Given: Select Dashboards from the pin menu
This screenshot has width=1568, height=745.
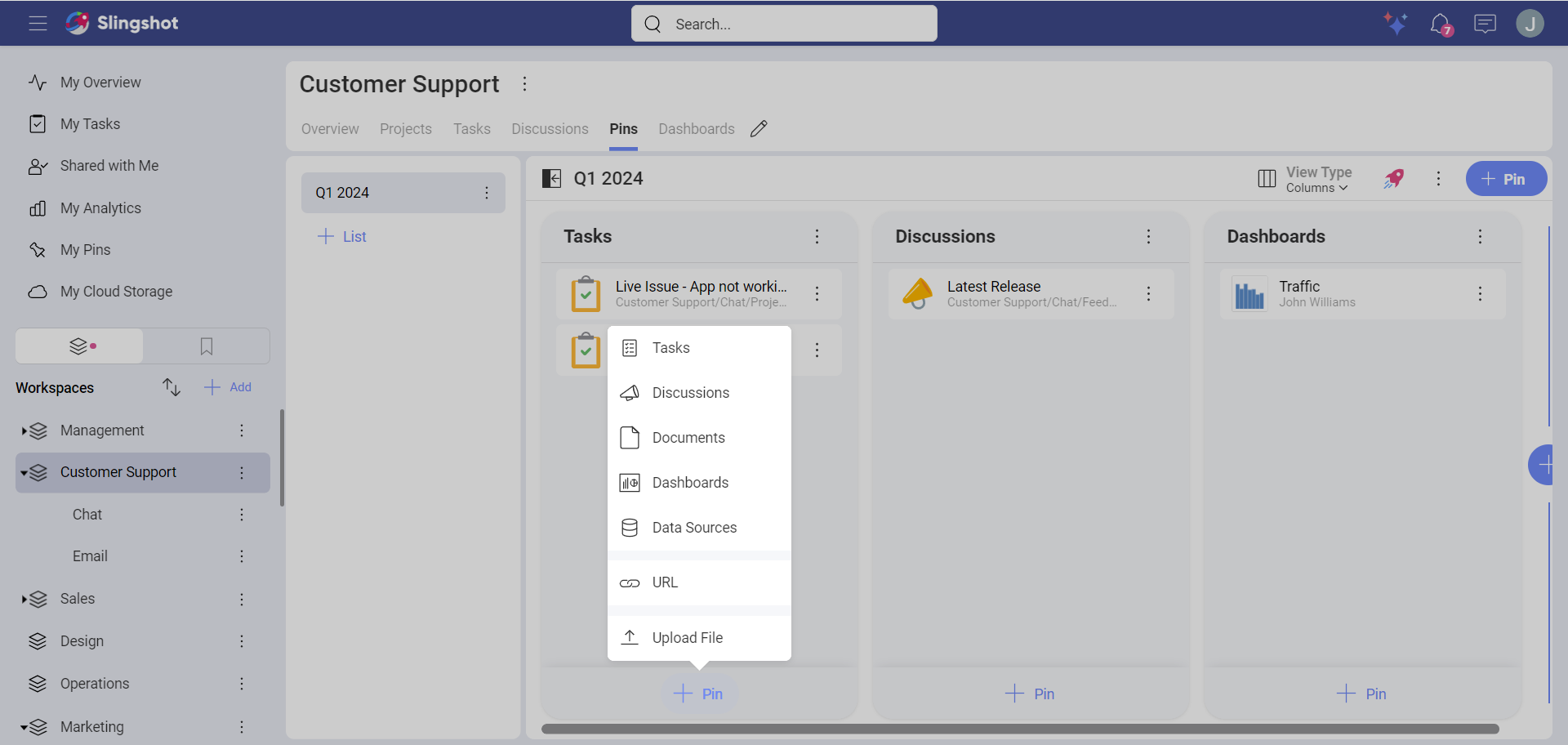Looking at the screenshot, I should pos(690,483).
